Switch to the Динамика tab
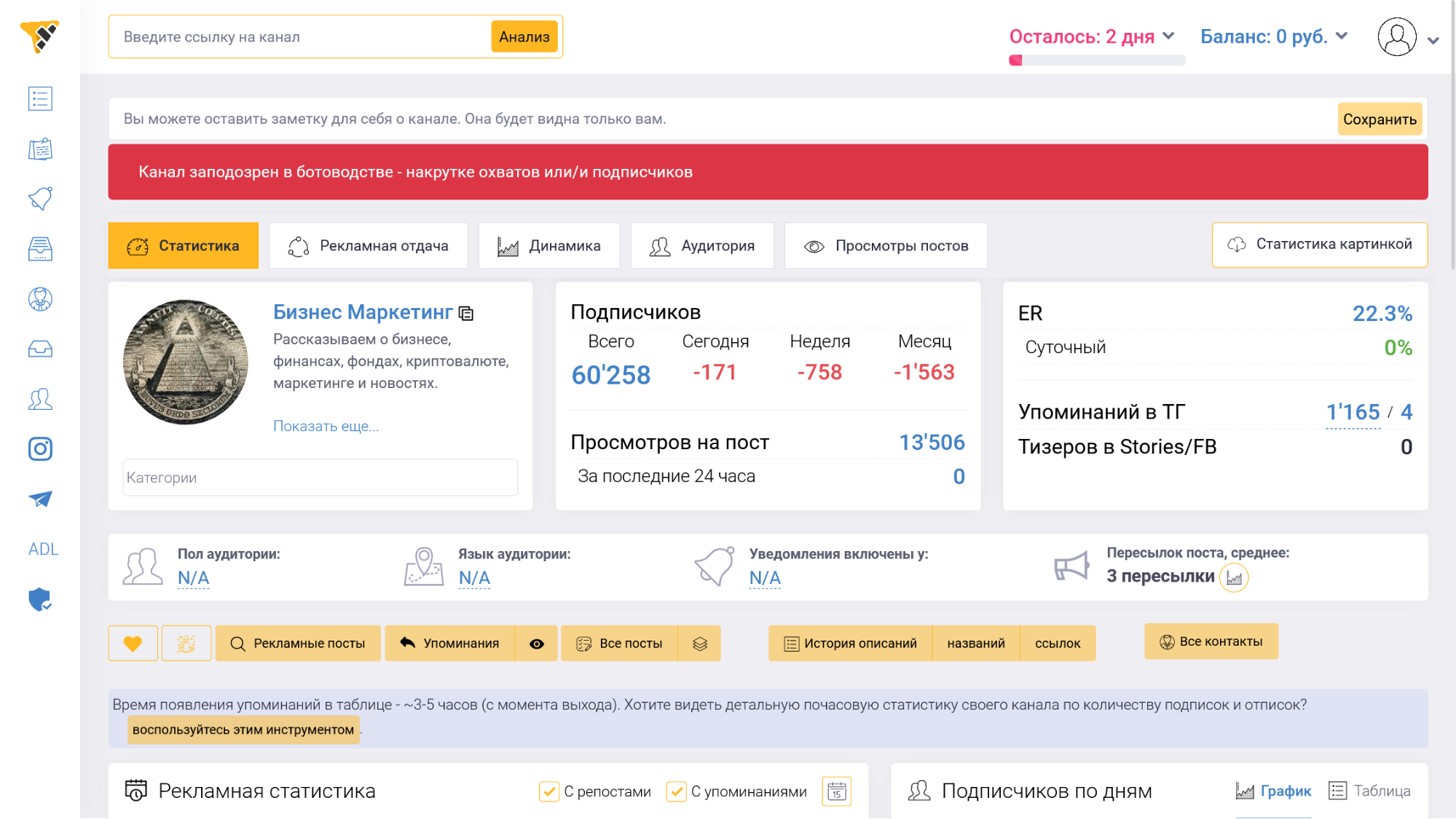This screenshot has height=819, width=1456. pos(549,246)
